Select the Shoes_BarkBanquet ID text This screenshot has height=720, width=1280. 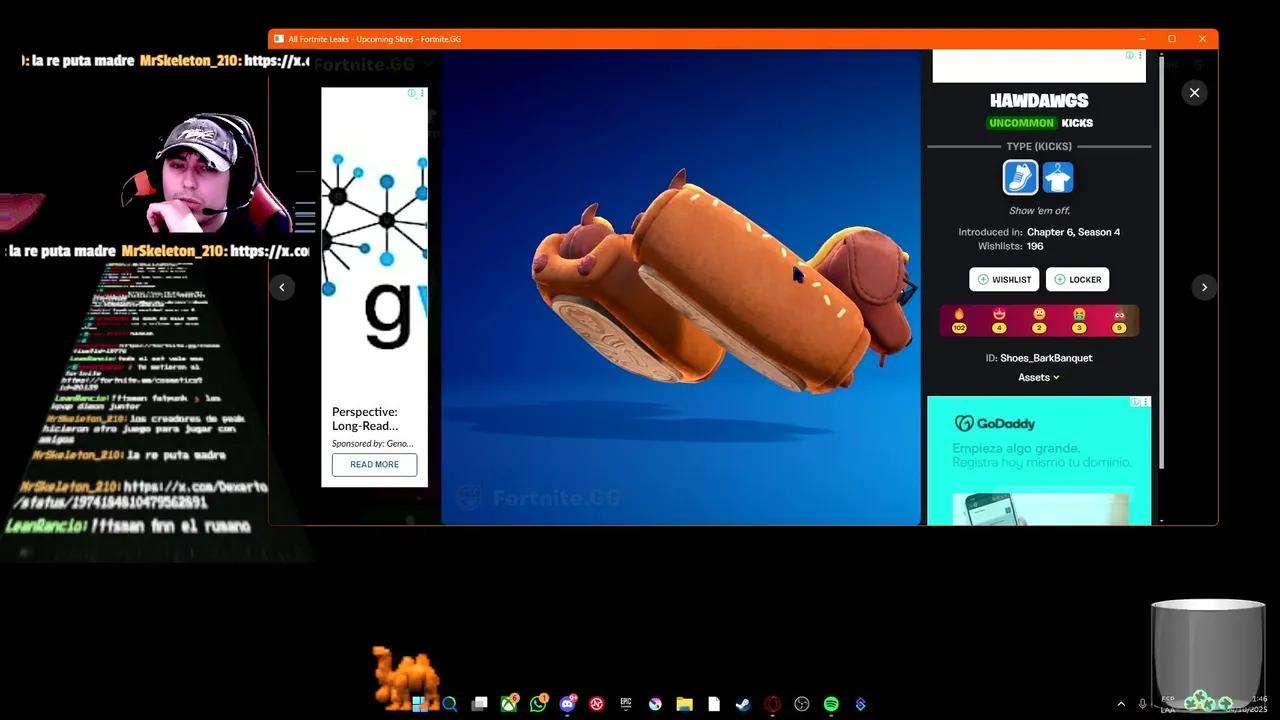1046,358
